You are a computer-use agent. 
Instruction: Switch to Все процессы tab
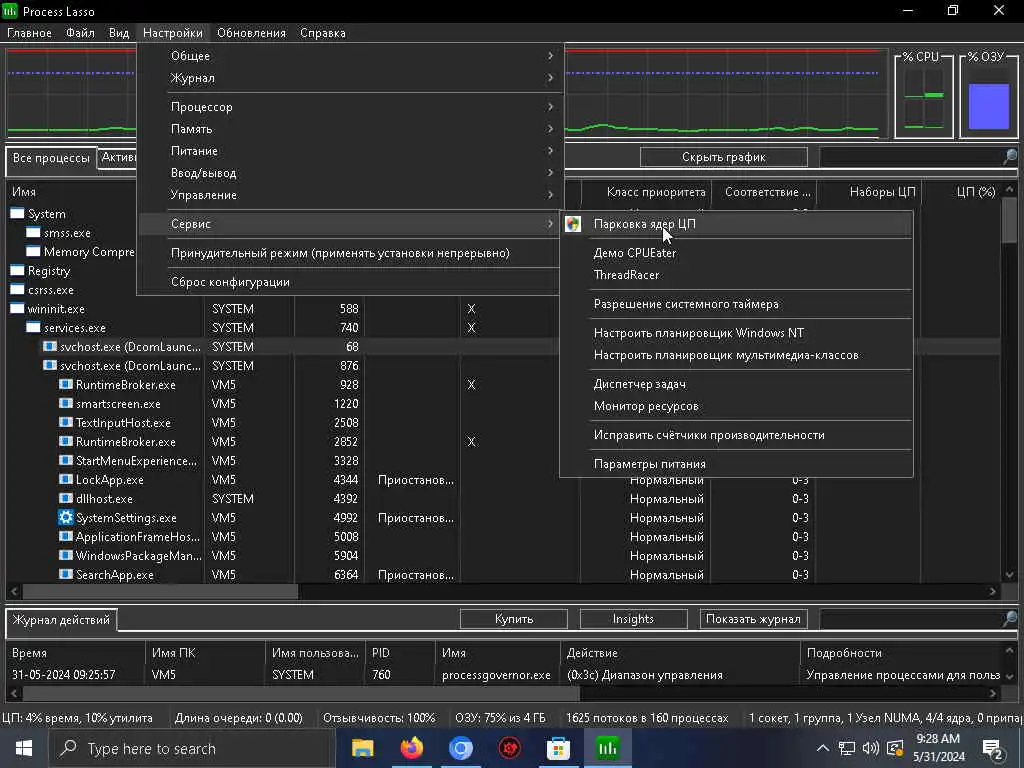[x=51, y=158]
